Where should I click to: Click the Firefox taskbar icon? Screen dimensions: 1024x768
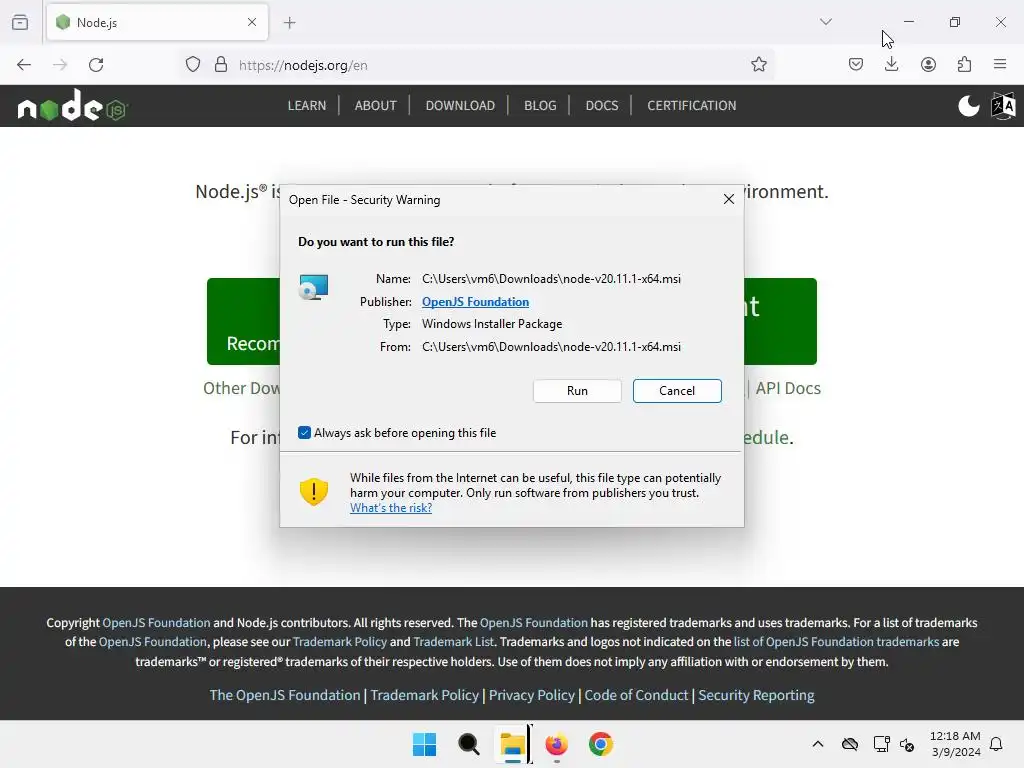556,744
